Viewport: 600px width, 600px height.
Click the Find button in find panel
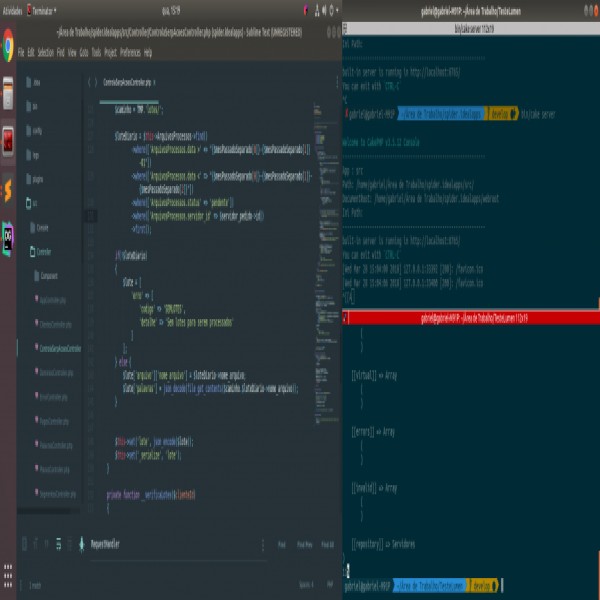coord(282,545)
